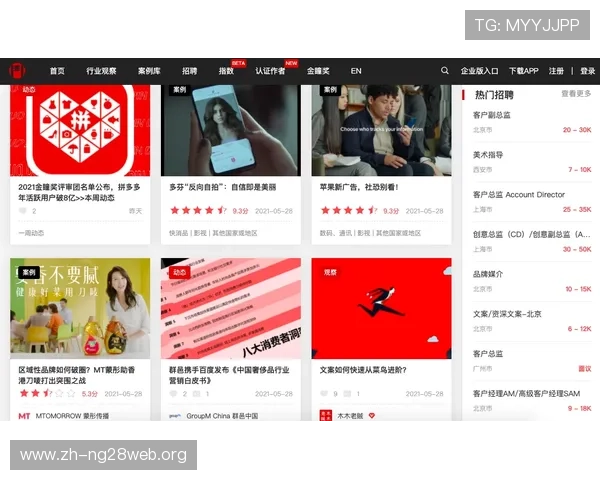Screen dimensions: 600x480
Task: Switch language with EN link
Action: [356, 71]
